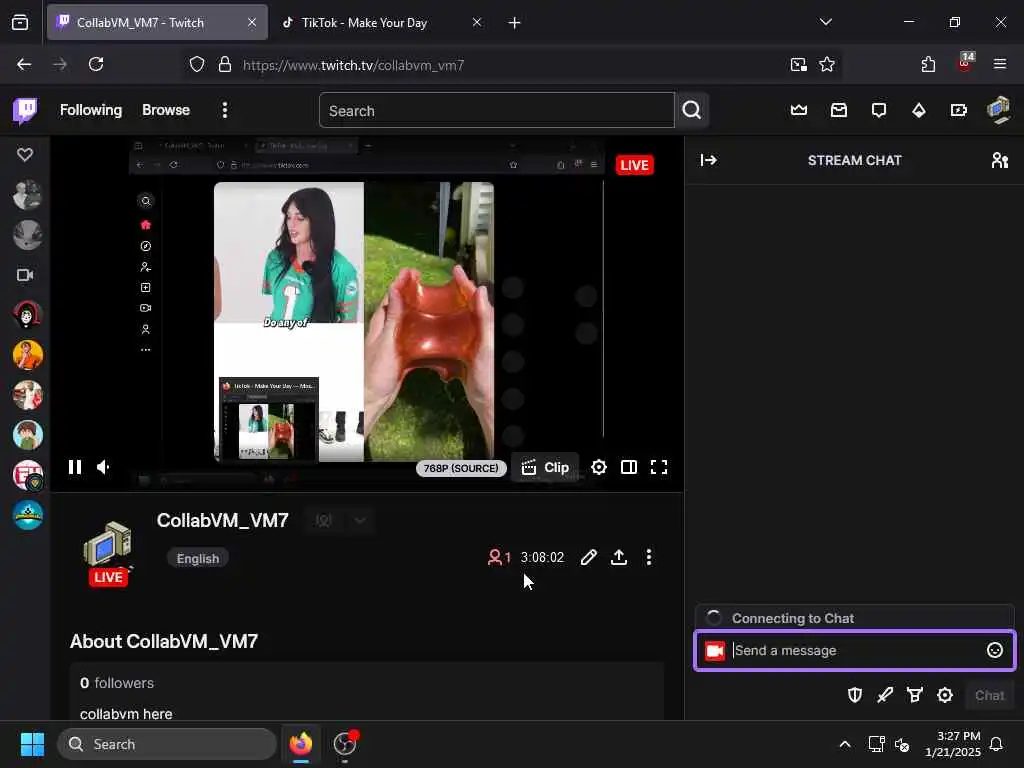Click the Windows taskbar Search box

pos(167,744)
